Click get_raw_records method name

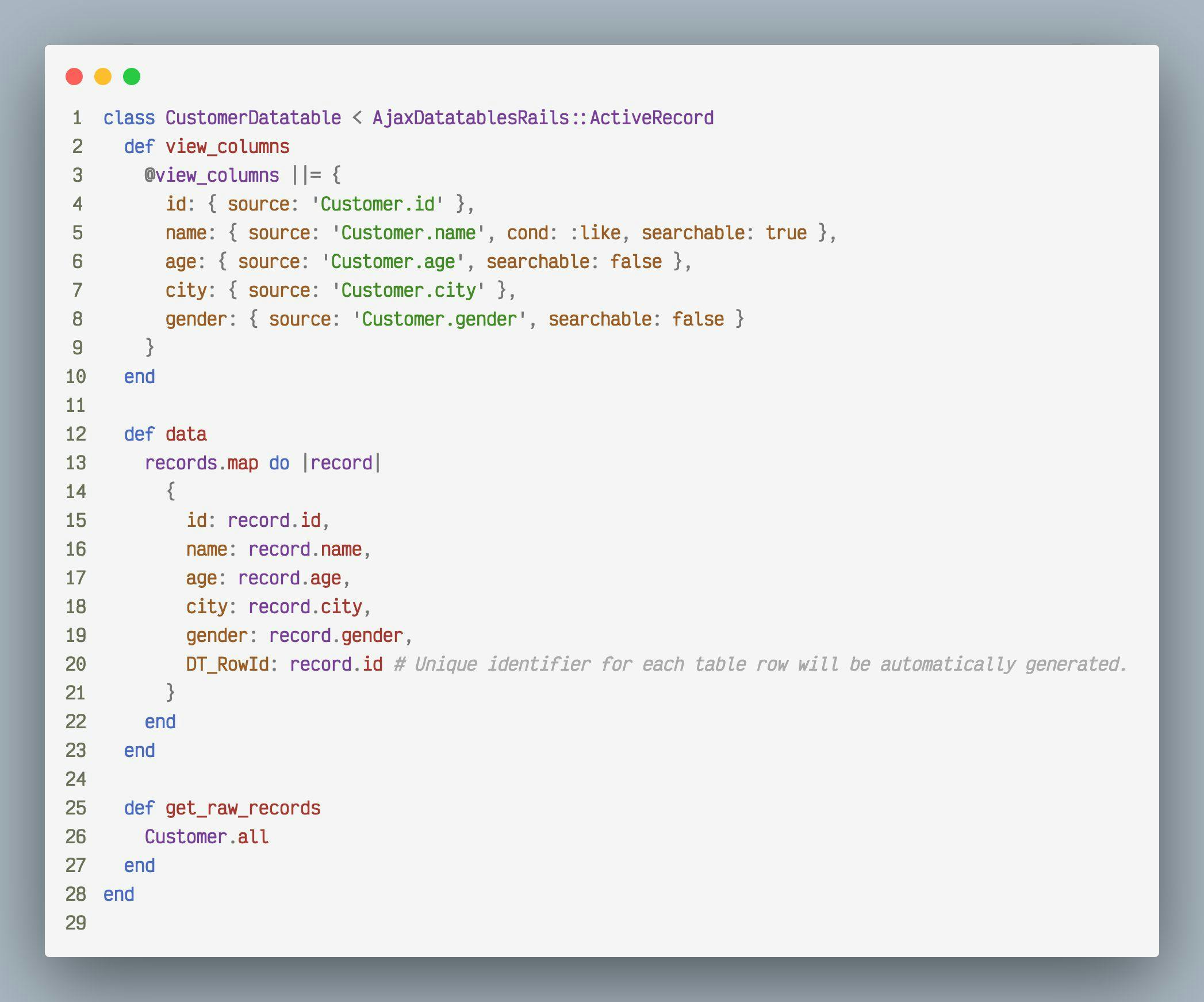(x=243, y=808)
